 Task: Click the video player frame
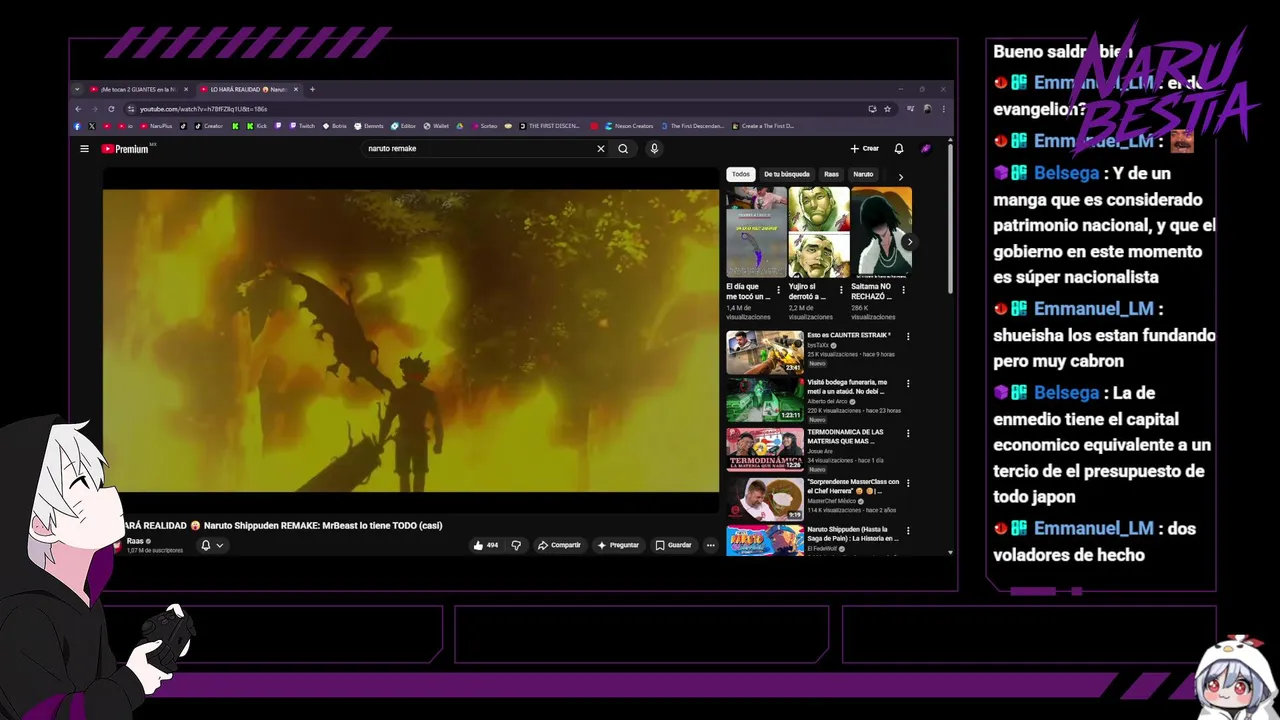(411, 340)
